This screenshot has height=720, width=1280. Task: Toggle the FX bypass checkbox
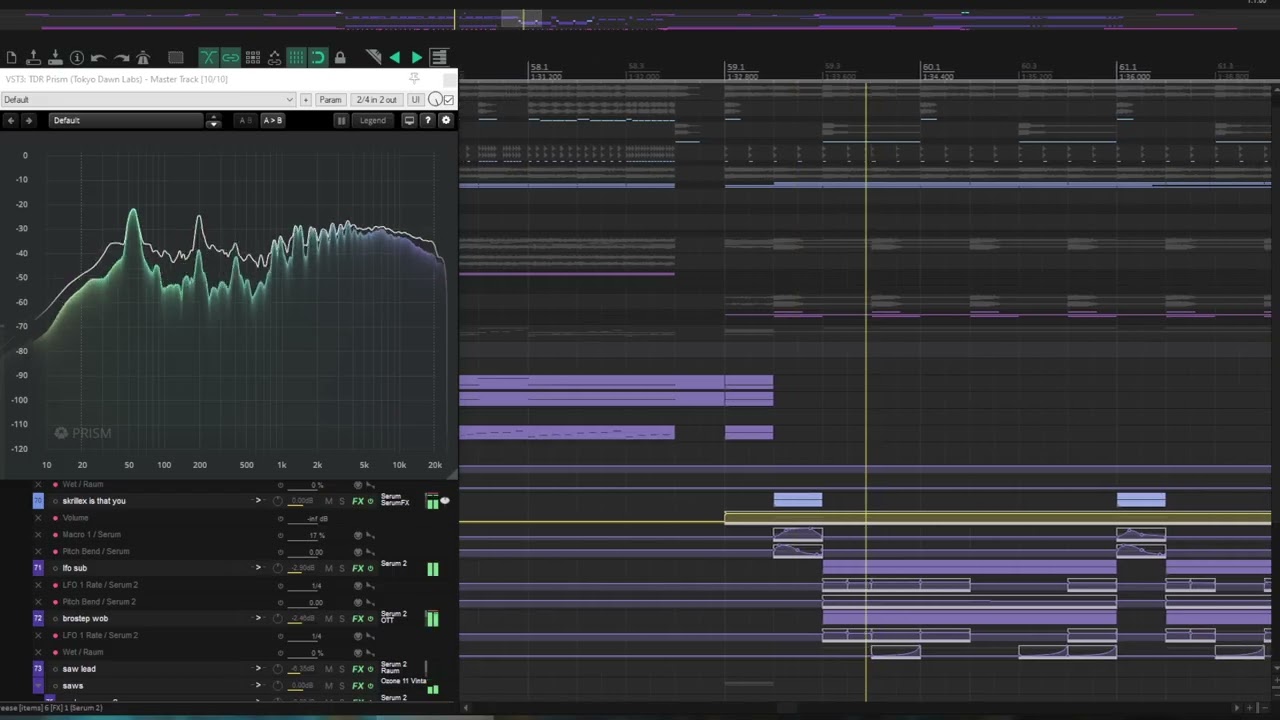[x=449, y=100]
